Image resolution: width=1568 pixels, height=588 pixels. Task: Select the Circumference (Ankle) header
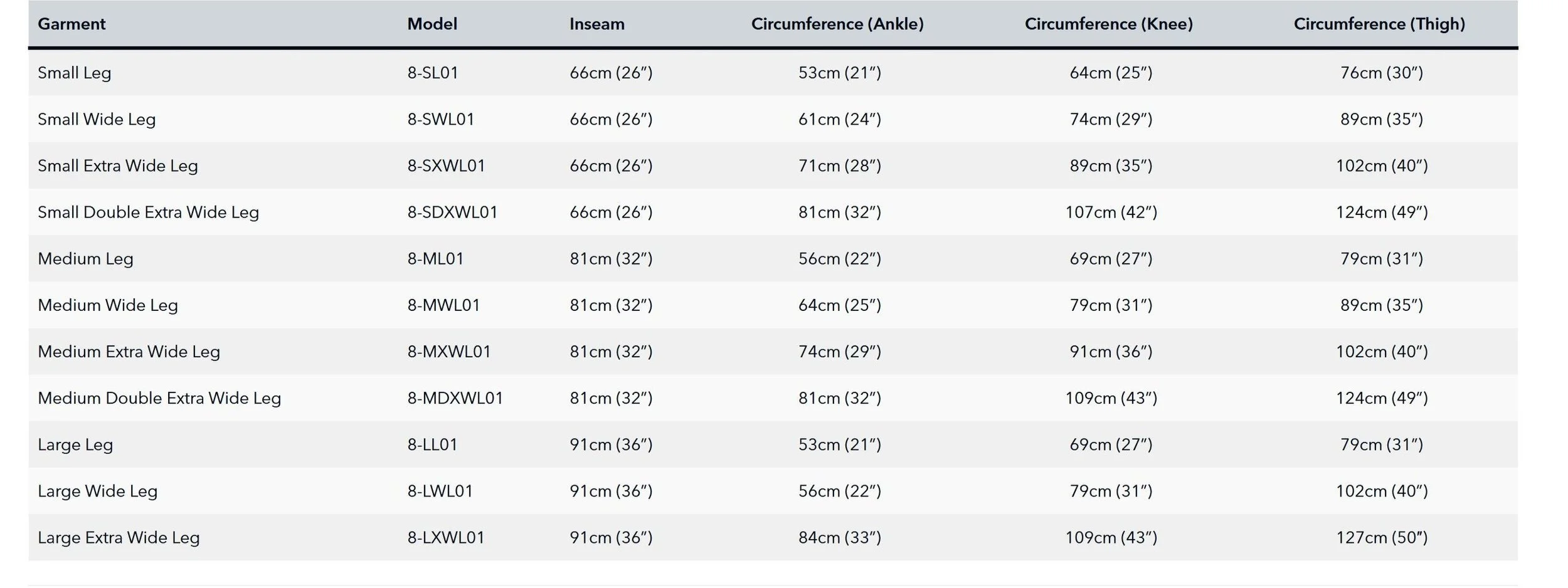837,24
